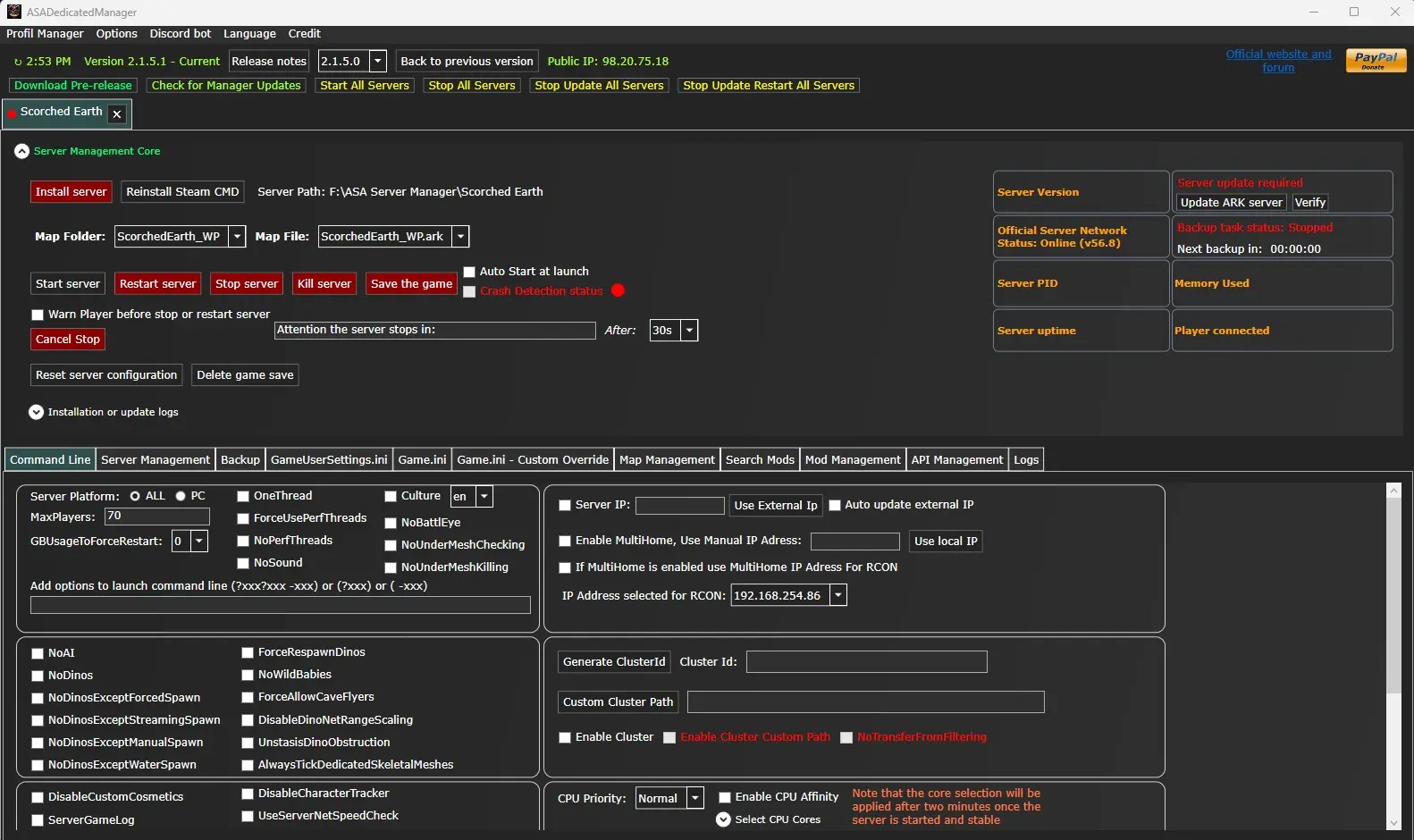Open the Credit menu
The width and height of the screenshot is (1414, 840).
click(304, 34)
